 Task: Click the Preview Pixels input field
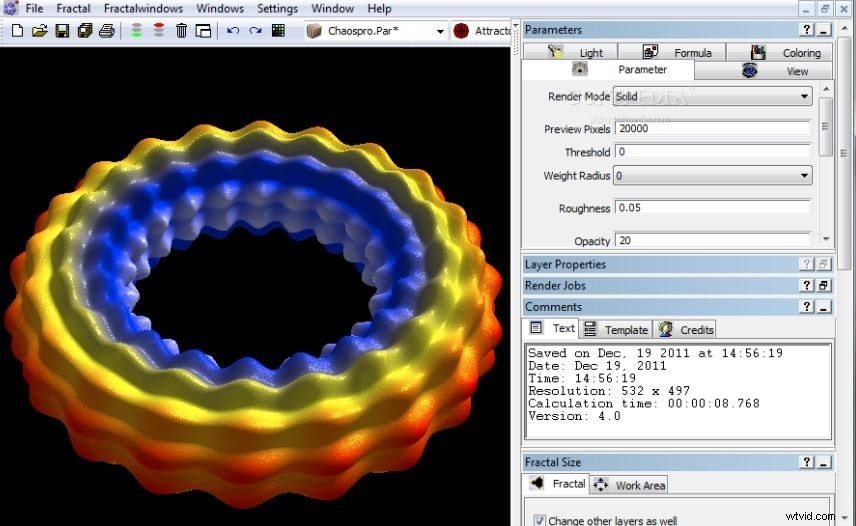[x=712, y=128]
